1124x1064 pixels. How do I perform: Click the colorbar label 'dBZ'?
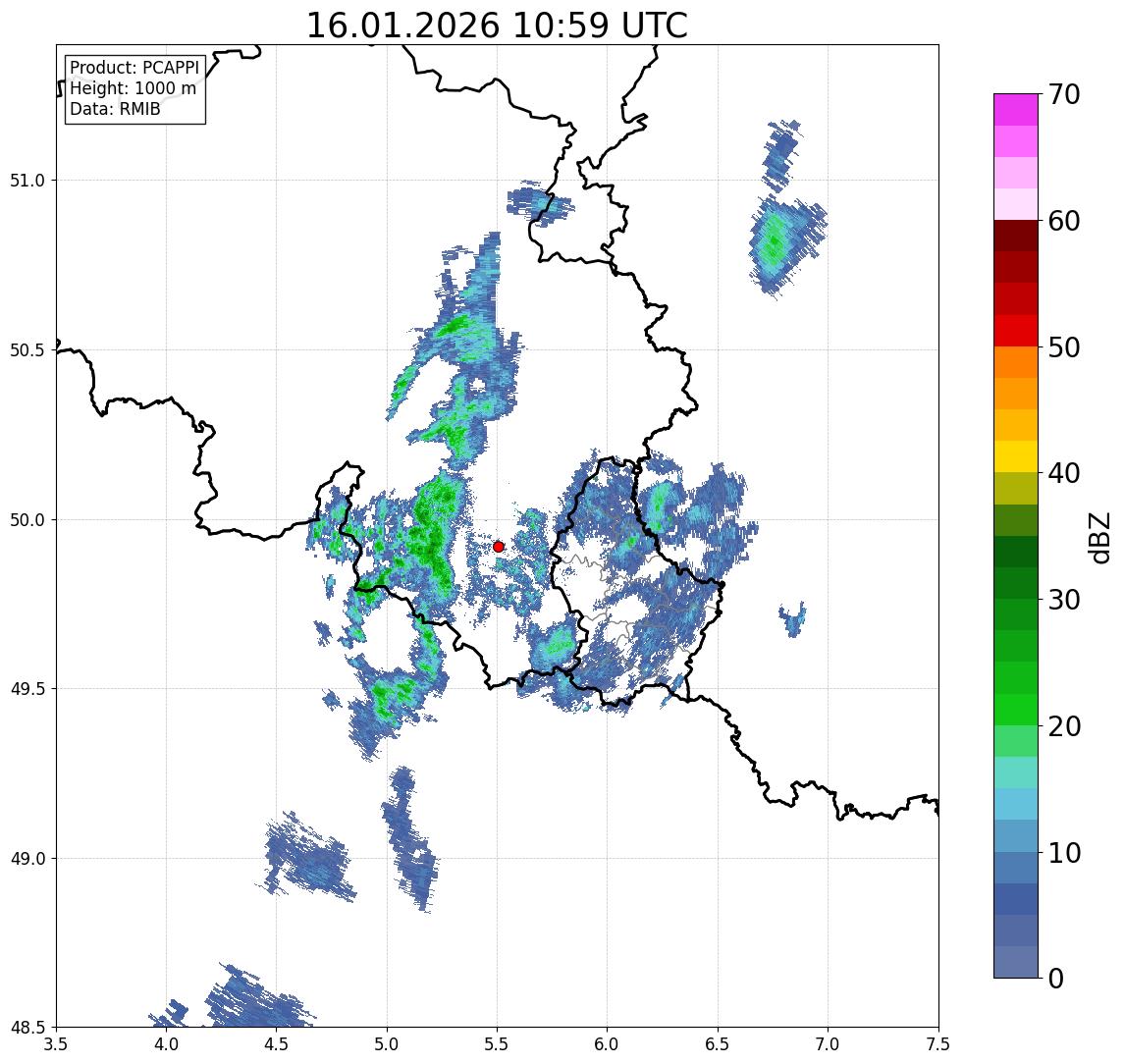pos(1098,537)
